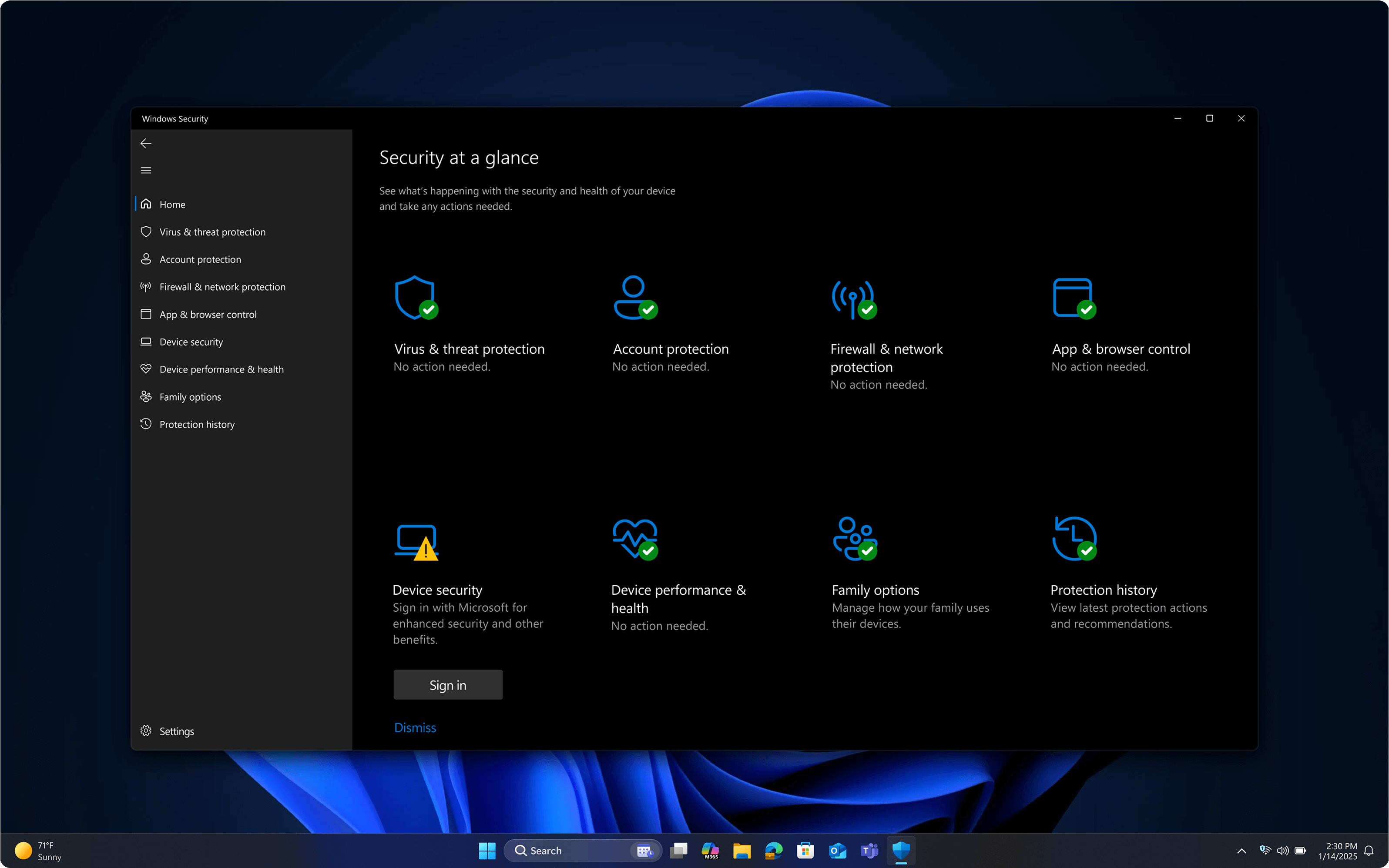1389x868 pixels.
Task: Open Microsoft Edge from the taskbar
Action: click(x=773, y=850)
